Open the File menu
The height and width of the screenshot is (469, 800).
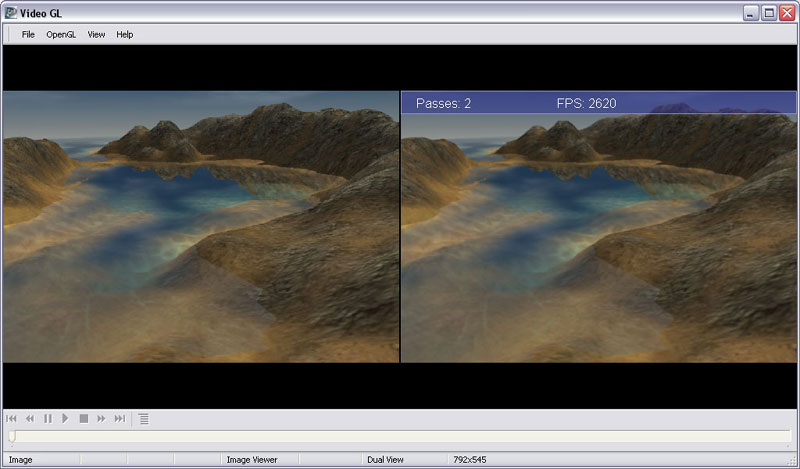coord(28,34)
